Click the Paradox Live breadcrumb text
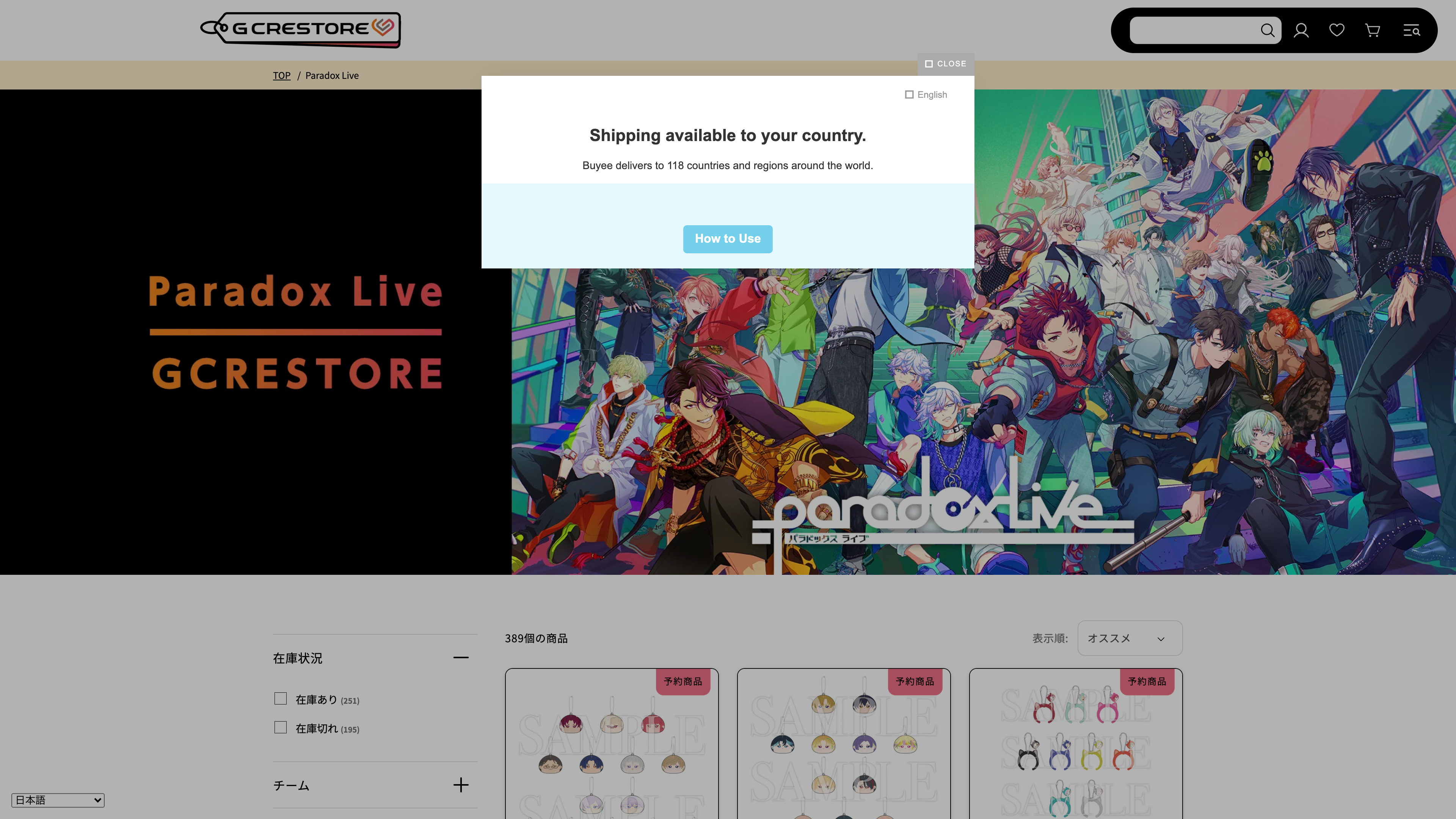 [x=332, y=76]
